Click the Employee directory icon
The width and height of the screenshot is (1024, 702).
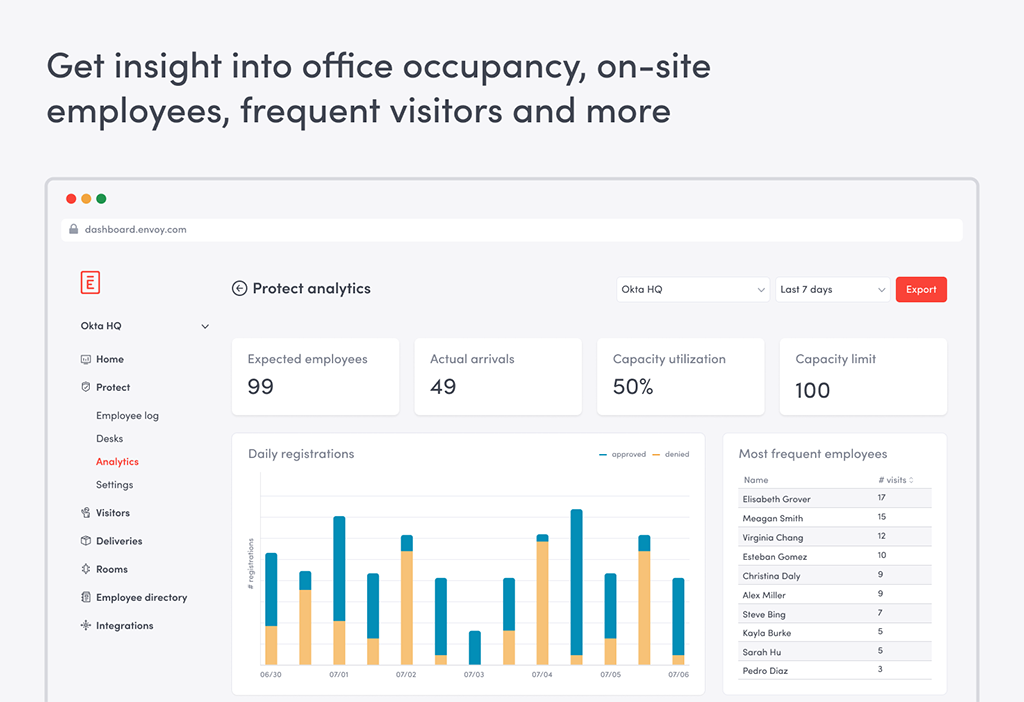(x=86, y=597)
